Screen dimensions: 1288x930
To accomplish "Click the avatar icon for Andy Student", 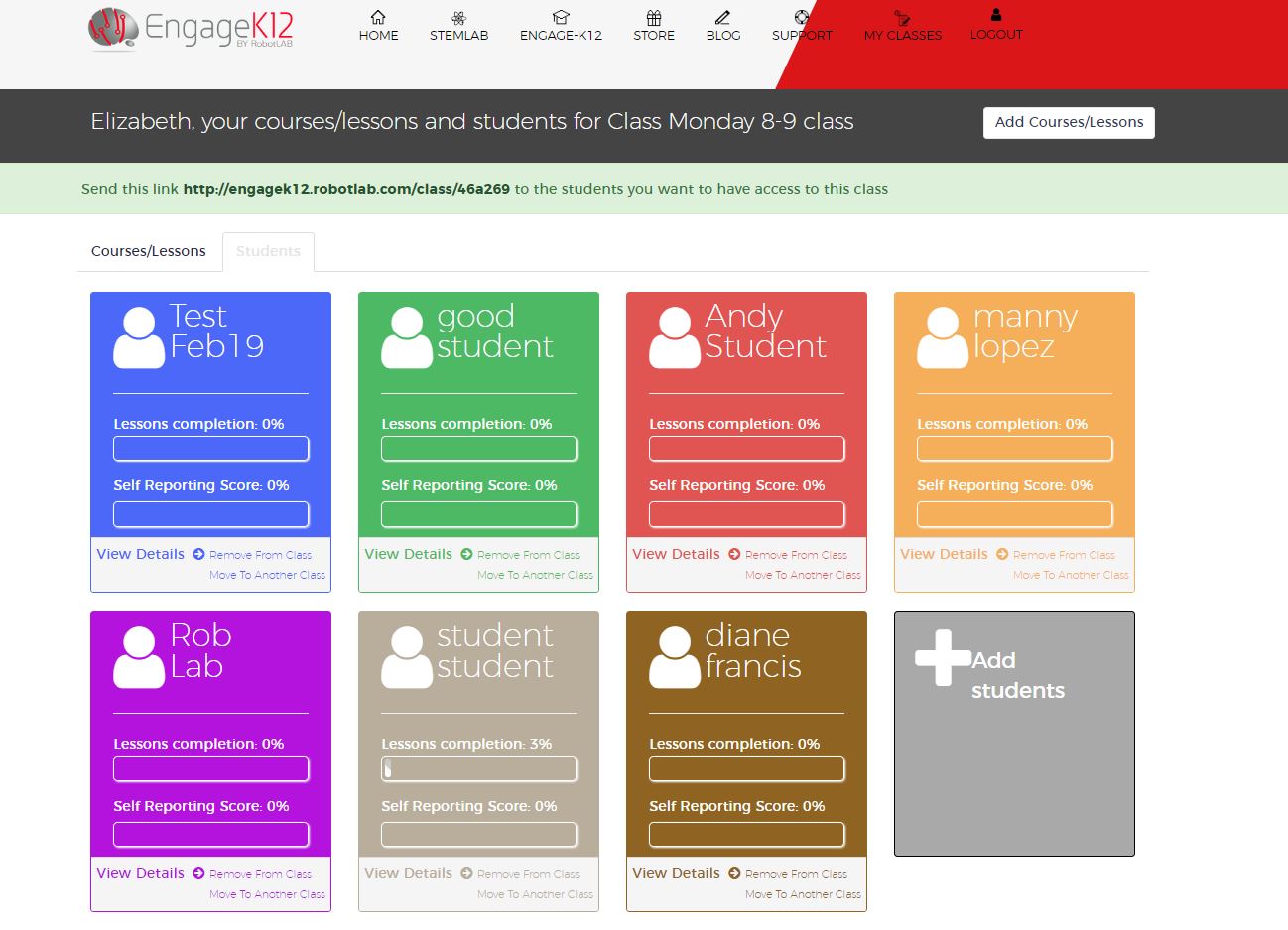I will tap(675, 337).
